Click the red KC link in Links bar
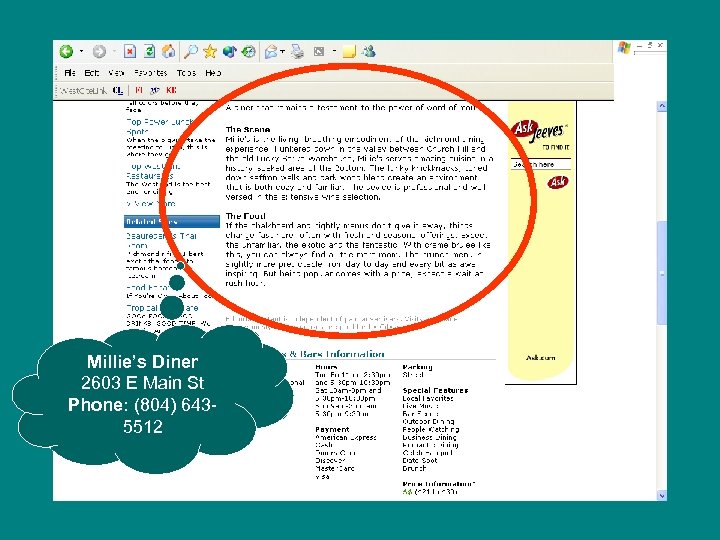The width and height of the screenshot is (720, 540). [171, 90]
